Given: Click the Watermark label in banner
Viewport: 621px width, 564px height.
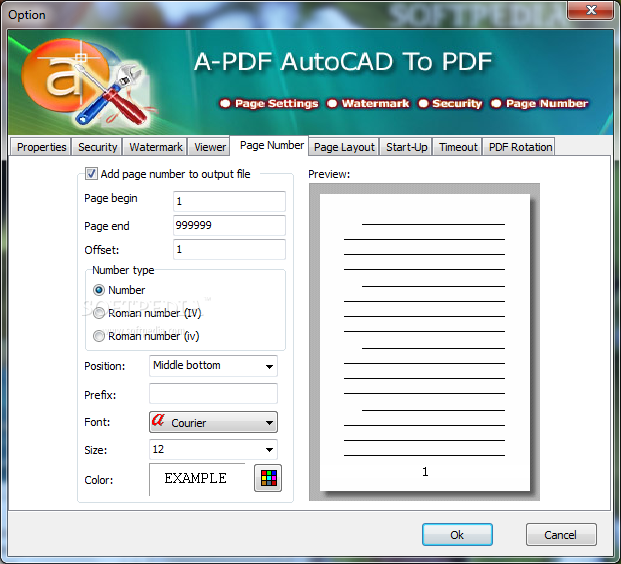Looking at the screenshot, I should [x=375, y=103].
